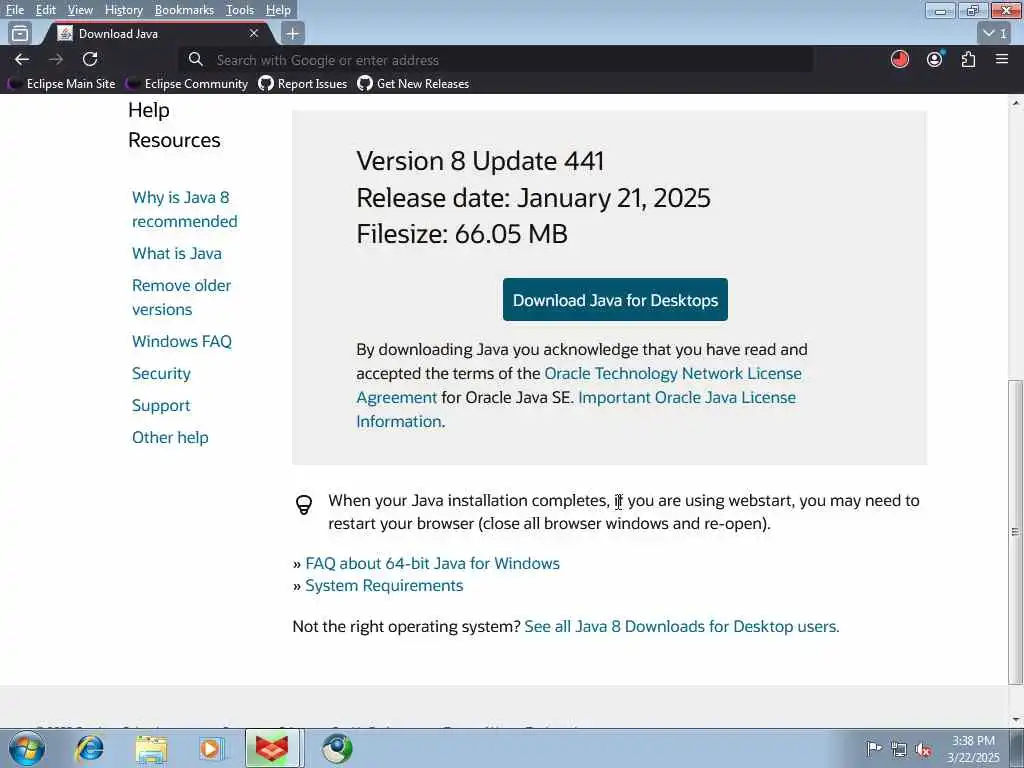The width and height of the screenshot is (1024, 768).
Task: Open Why is Java 8 recommended link
Action: (x=184, y=209)
